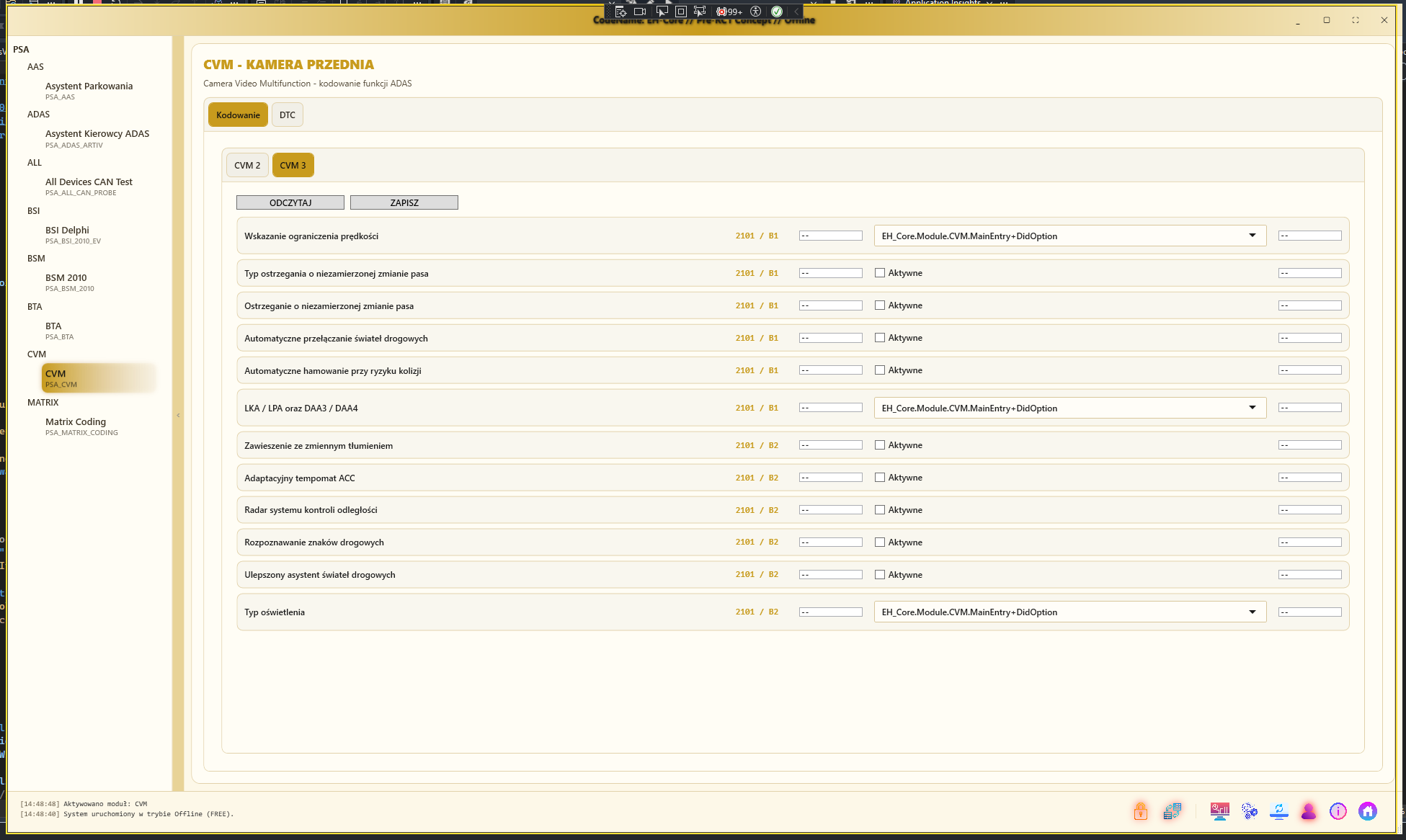
Task: Select All Devices CAN Test
Action: (89, 187)
